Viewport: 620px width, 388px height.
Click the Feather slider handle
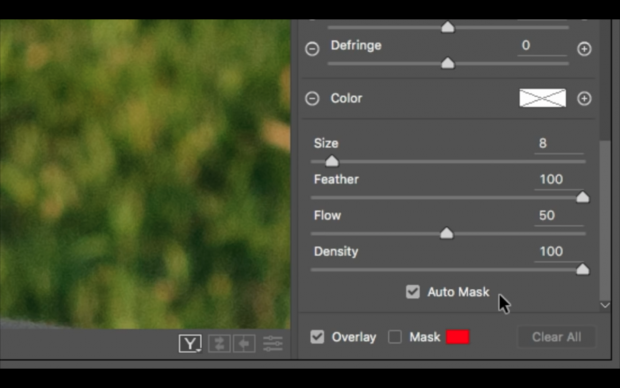tap(582, 197)
